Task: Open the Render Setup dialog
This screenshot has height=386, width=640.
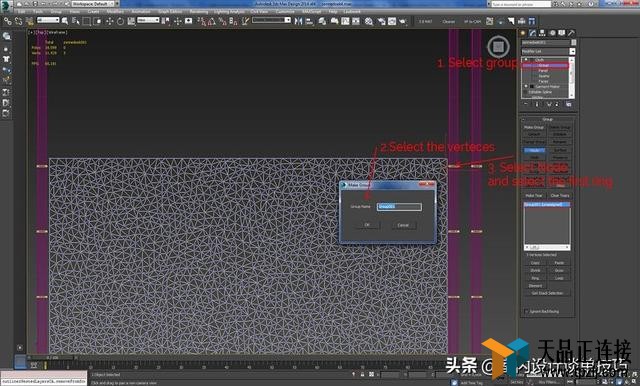Action: (x=381, y=21)
